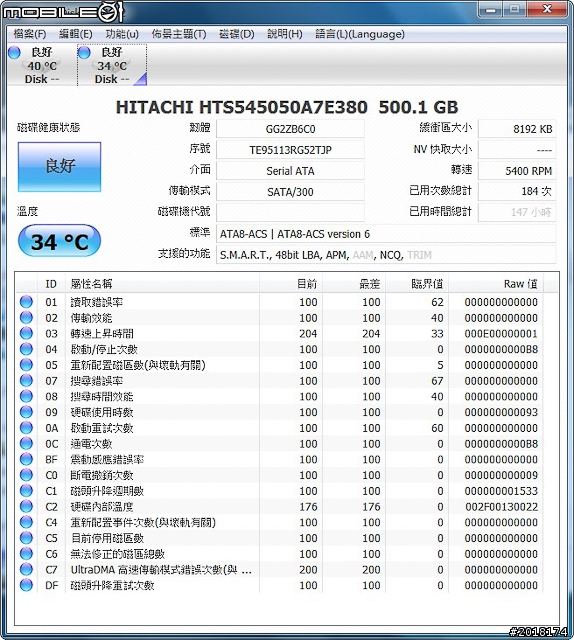Click status icon of attribute DF
574x640 pixels.
point(26,585)
